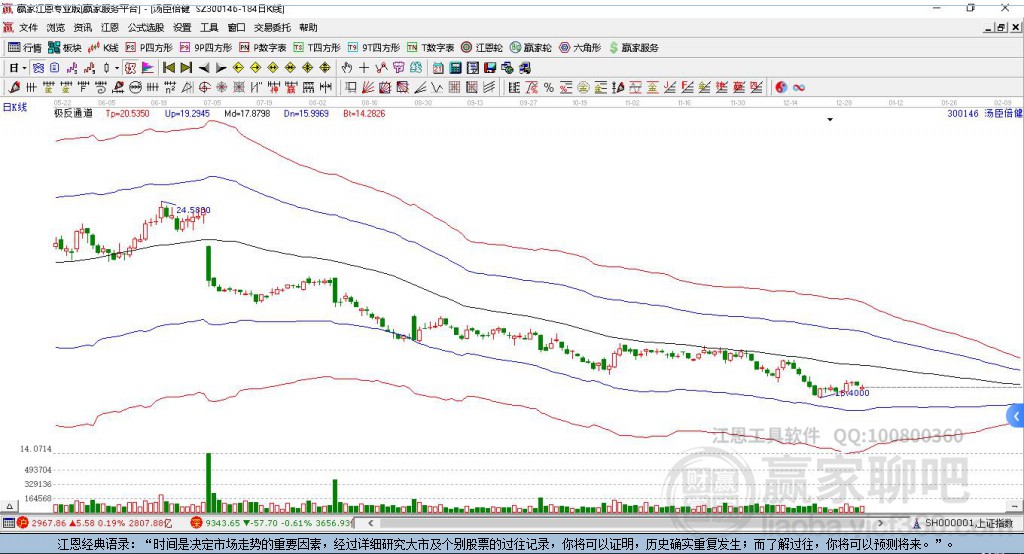Viewport: 1024px width, 554px height.
Task: Open 赢家服务 with dollar icon
Action: tap(633, 48)
